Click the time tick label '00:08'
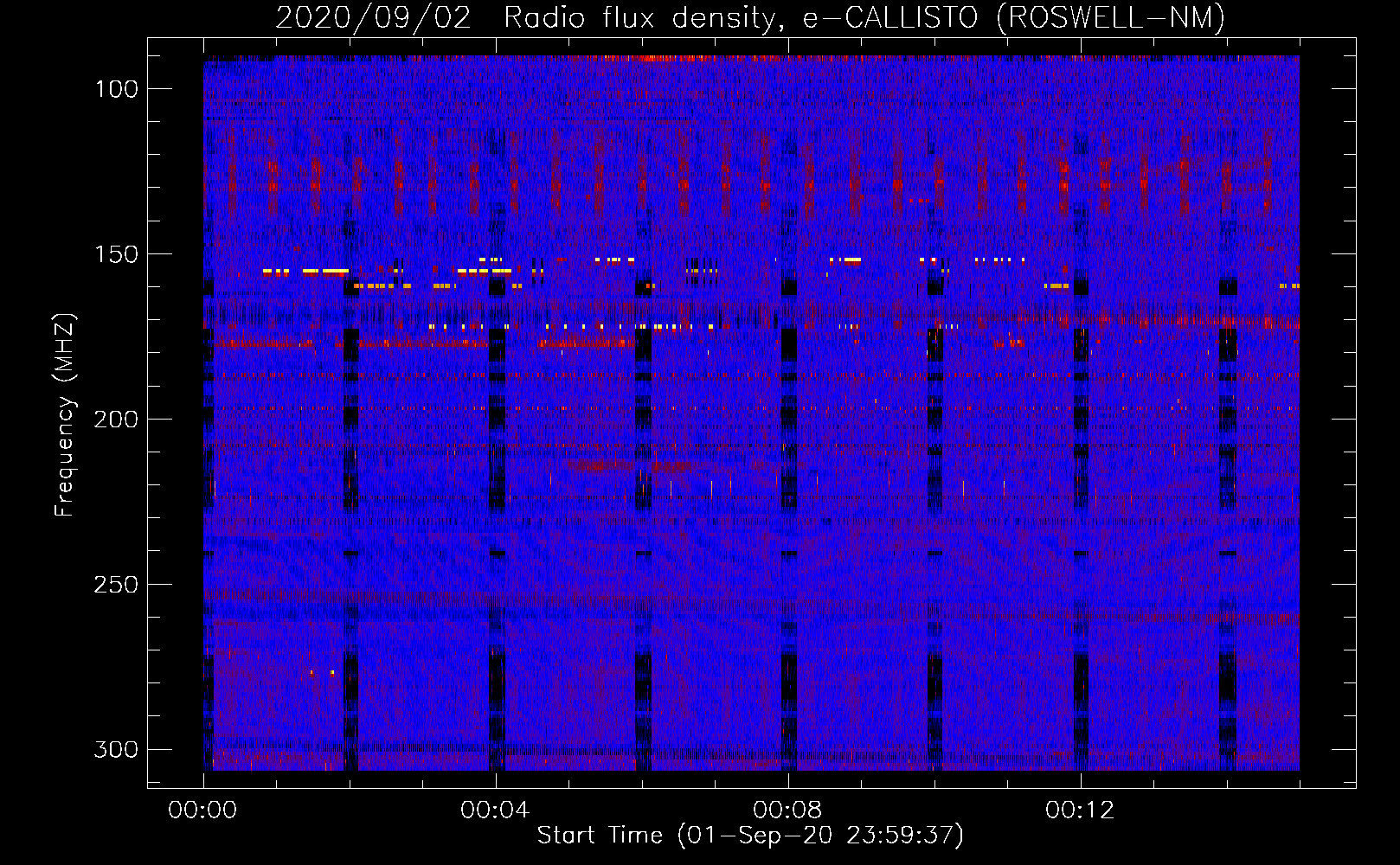Image resolution: width=1400 pixels, height=865 pixels. 787,811
